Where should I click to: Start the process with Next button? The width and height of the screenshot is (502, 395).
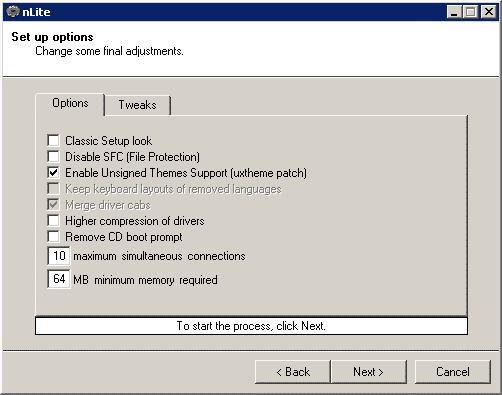tap(369, 372)
